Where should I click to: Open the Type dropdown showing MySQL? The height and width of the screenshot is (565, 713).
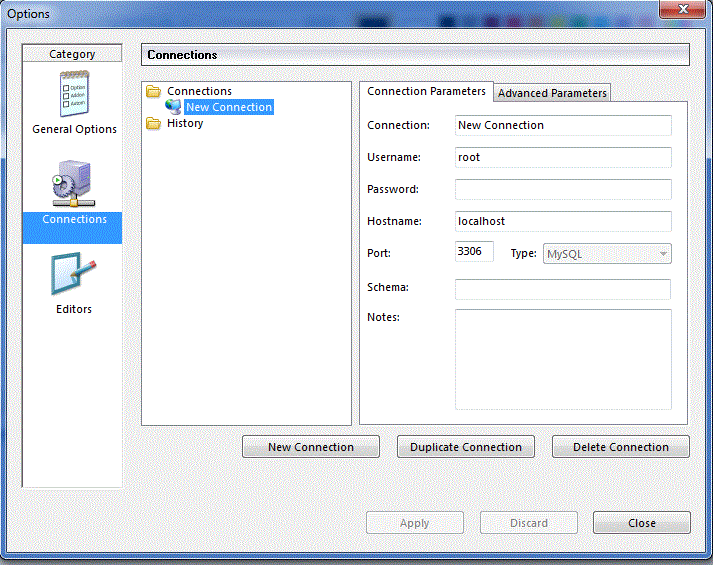(607, 254)
